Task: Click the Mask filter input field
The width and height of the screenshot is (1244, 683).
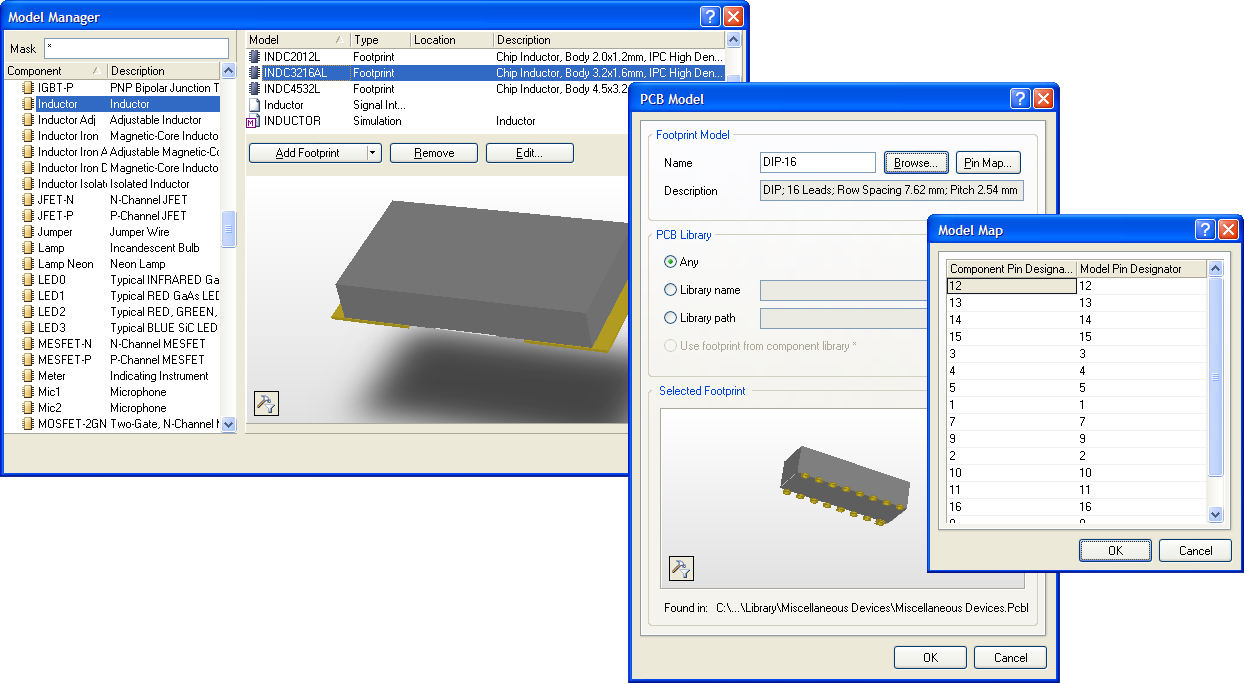Action: (x=136, y=48)
